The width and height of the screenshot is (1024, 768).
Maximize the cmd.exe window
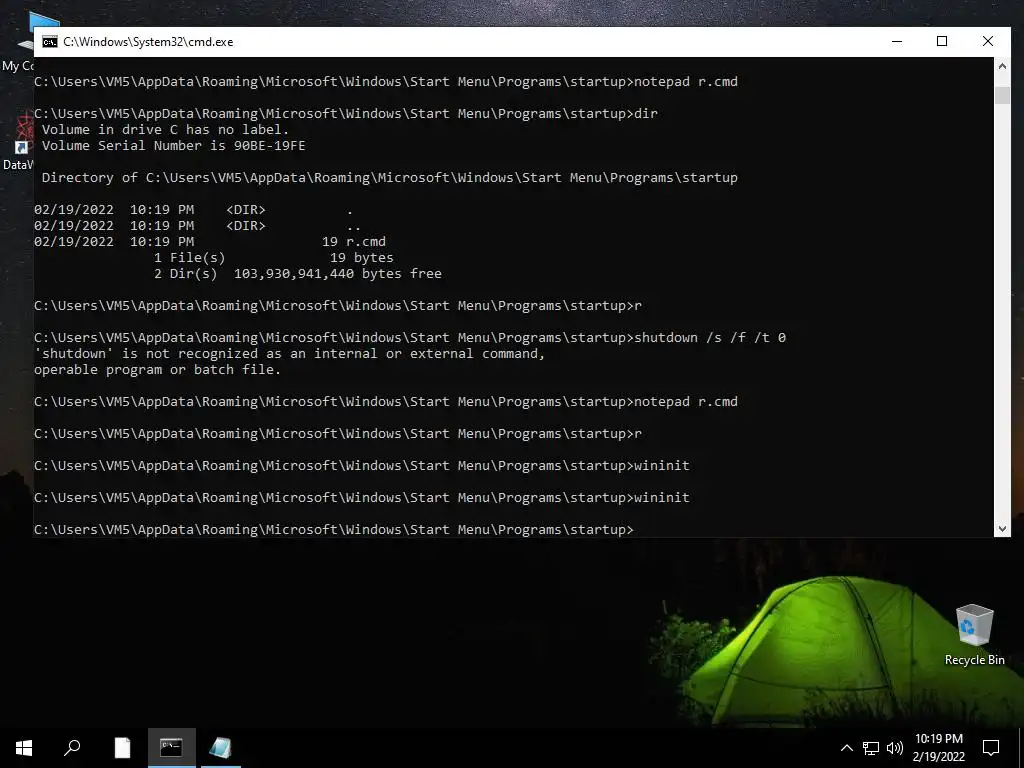[942, 41]
